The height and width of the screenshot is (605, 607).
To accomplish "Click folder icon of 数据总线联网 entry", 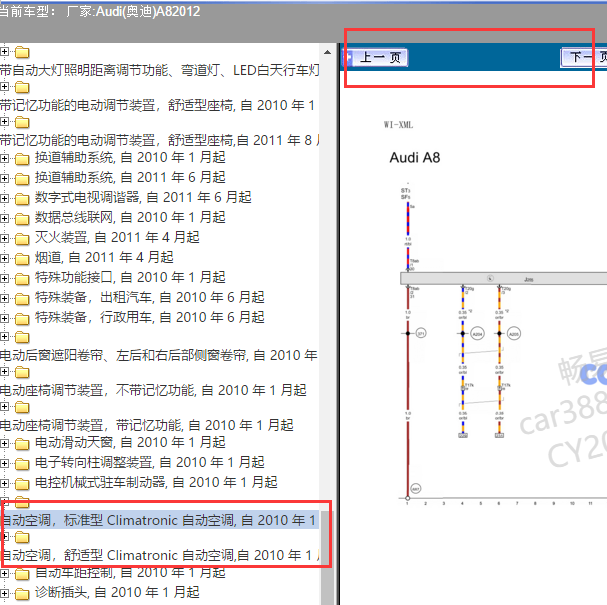I will pos(22,219).
